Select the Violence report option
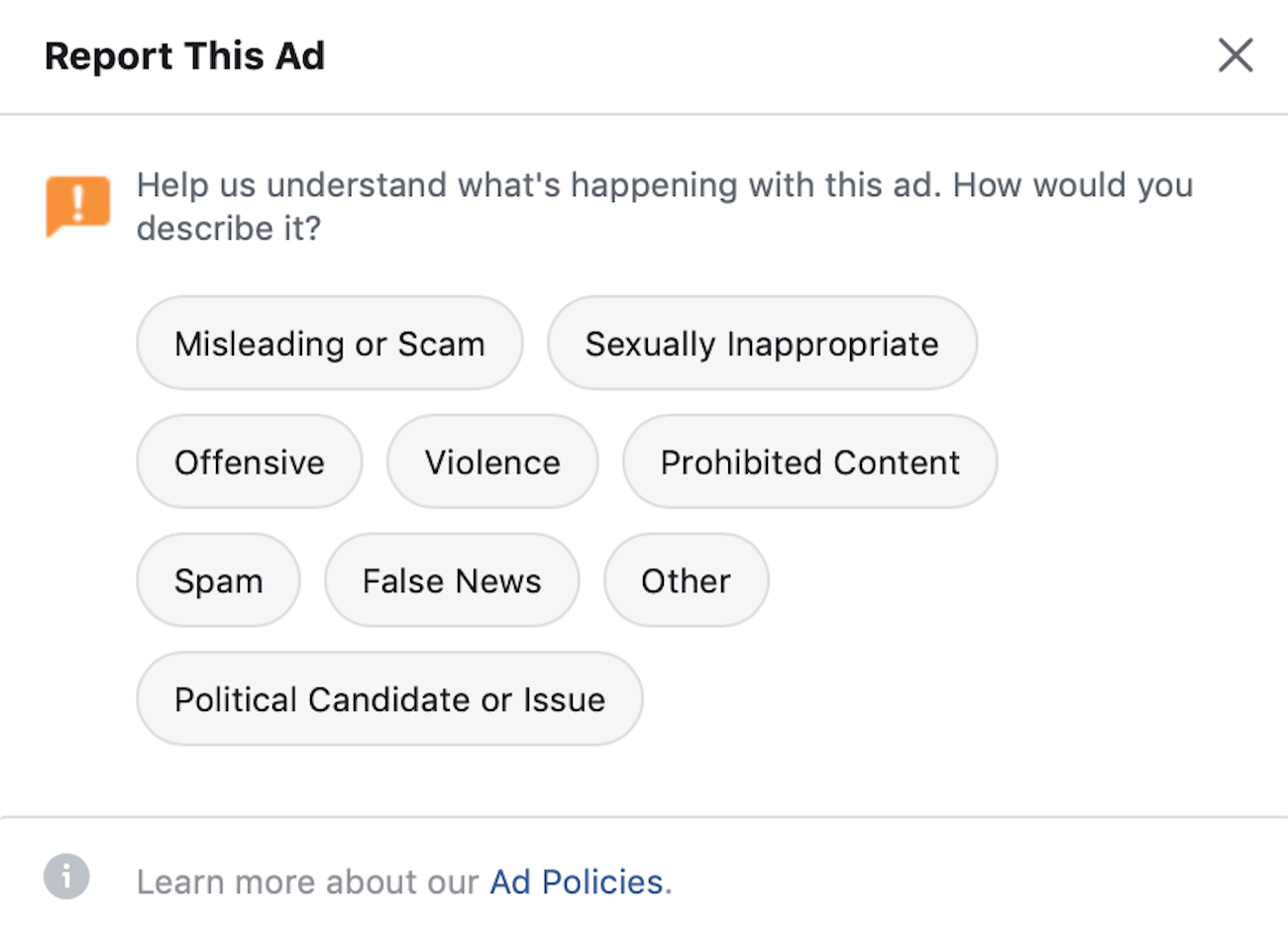The width and height of the screenshot is (1288, 940). 492,463
